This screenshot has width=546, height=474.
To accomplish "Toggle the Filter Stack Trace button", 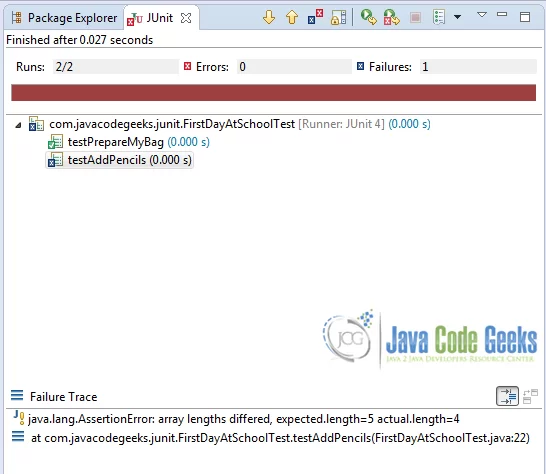I will [507, 396].
